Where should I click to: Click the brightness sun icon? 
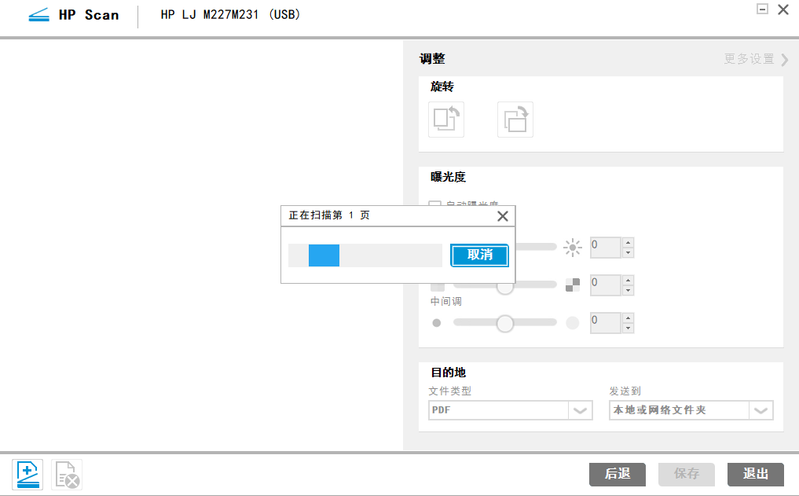point(572,247)
